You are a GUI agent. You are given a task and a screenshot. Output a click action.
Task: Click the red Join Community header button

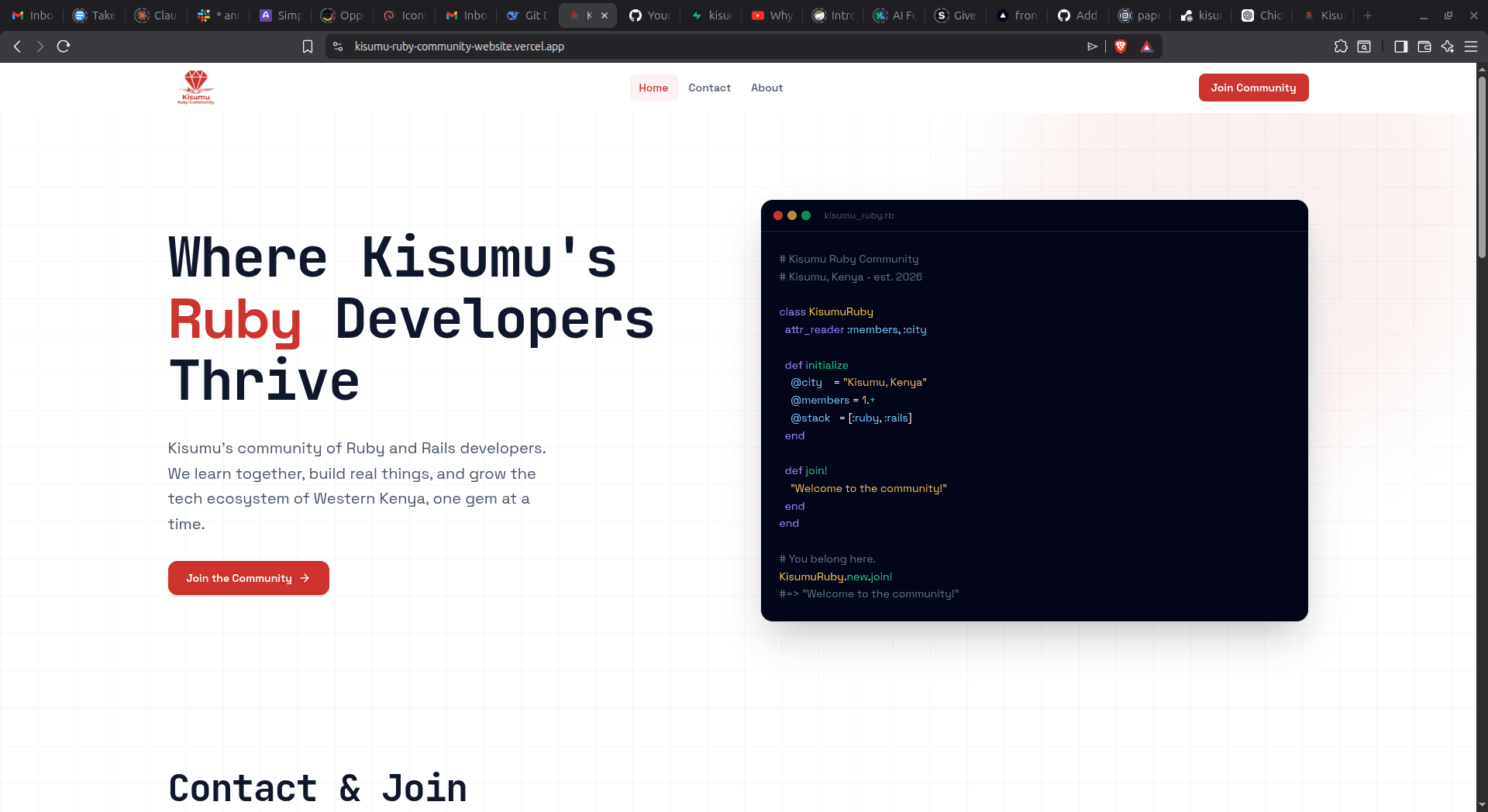click(1253, 88)
